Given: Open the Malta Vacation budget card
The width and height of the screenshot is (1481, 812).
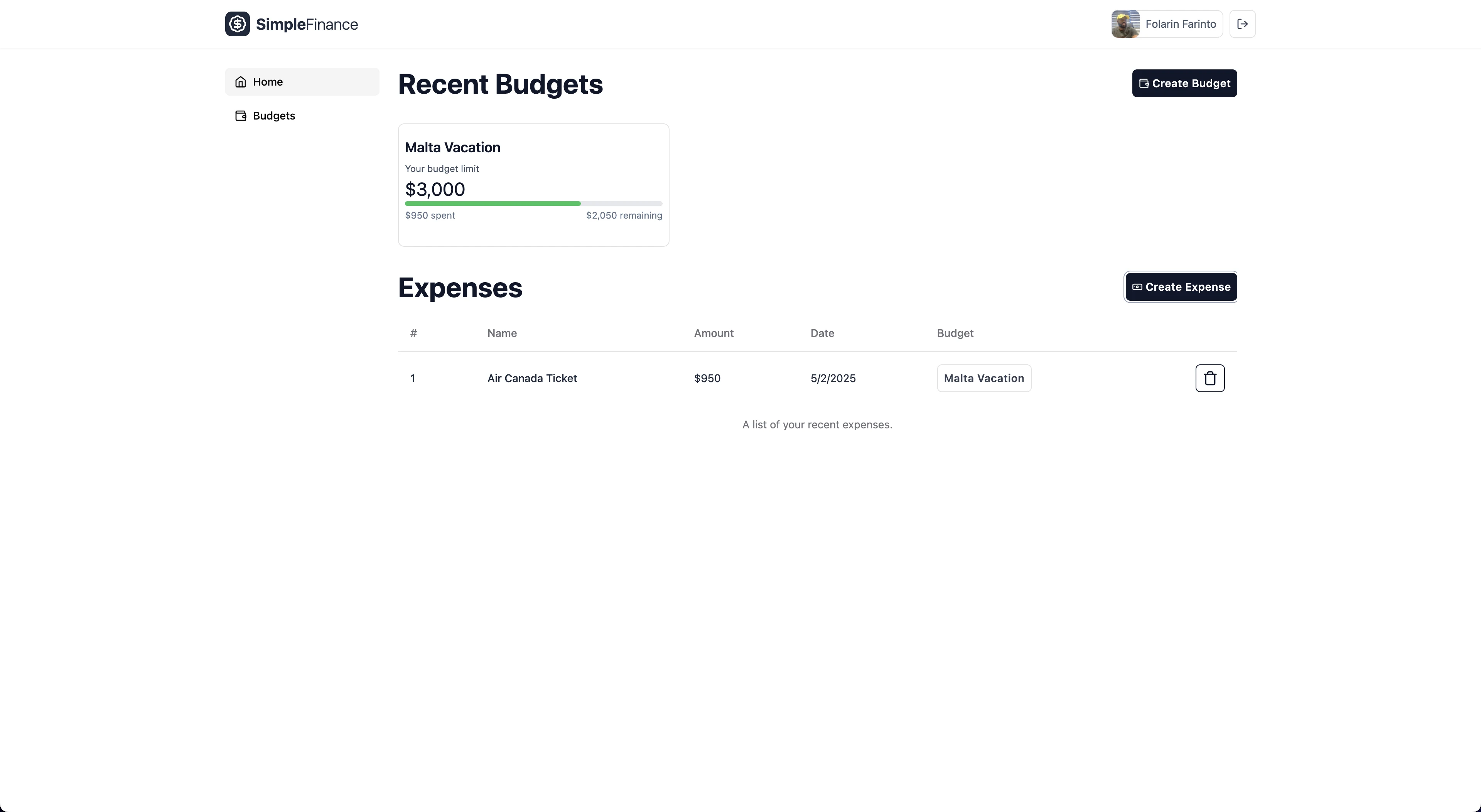Looking at the screenshot, I should pyautogui.click(x=533, y=184).
